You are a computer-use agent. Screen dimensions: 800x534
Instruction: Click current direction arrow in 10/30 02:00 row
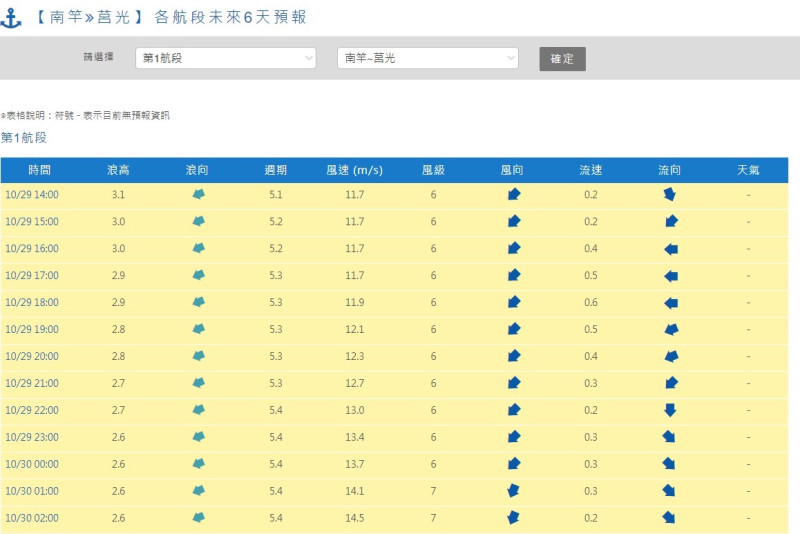point(669,518)
